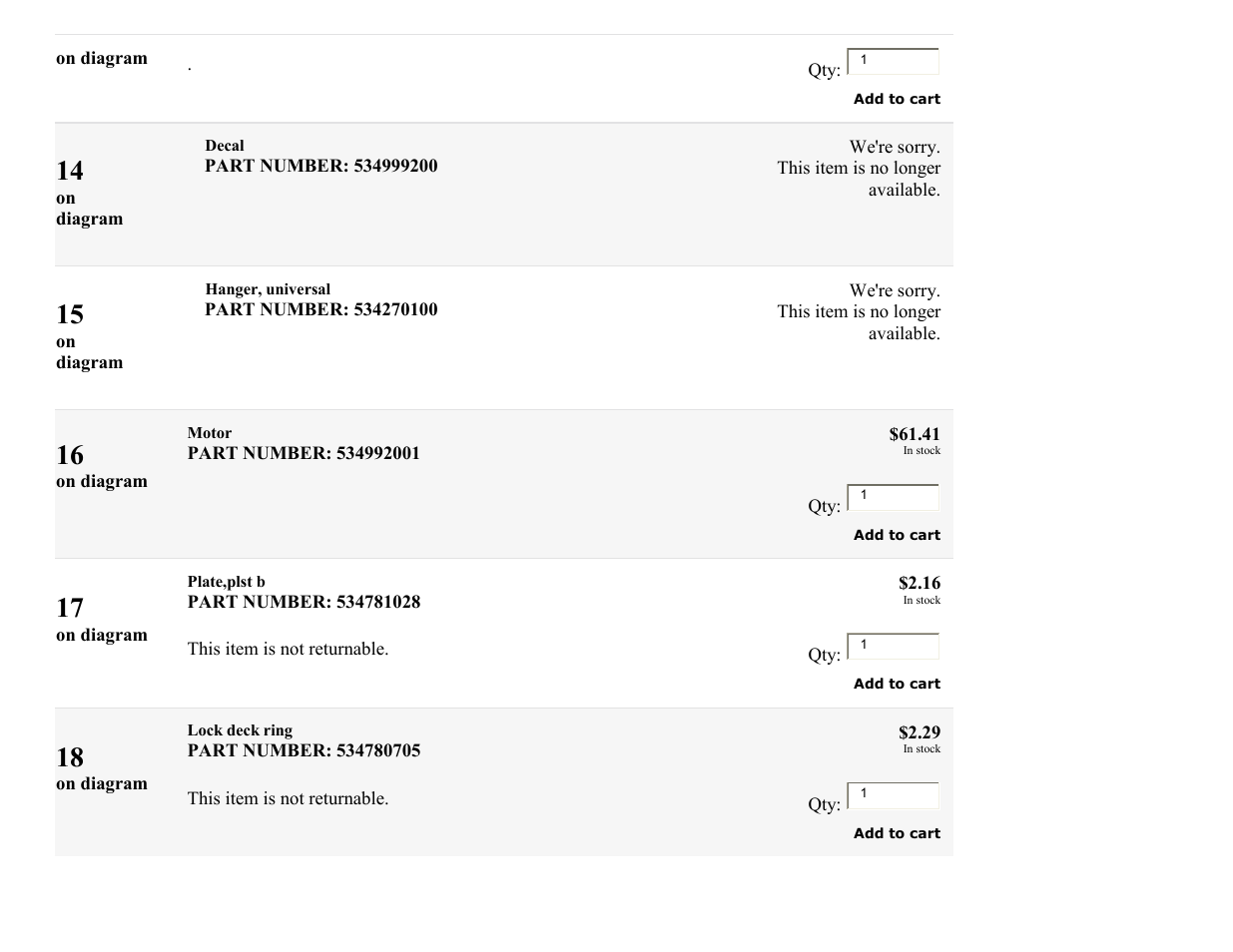Focus the topmost Qty input field
Screen dimensions: 1233x952
pos(894,61)
